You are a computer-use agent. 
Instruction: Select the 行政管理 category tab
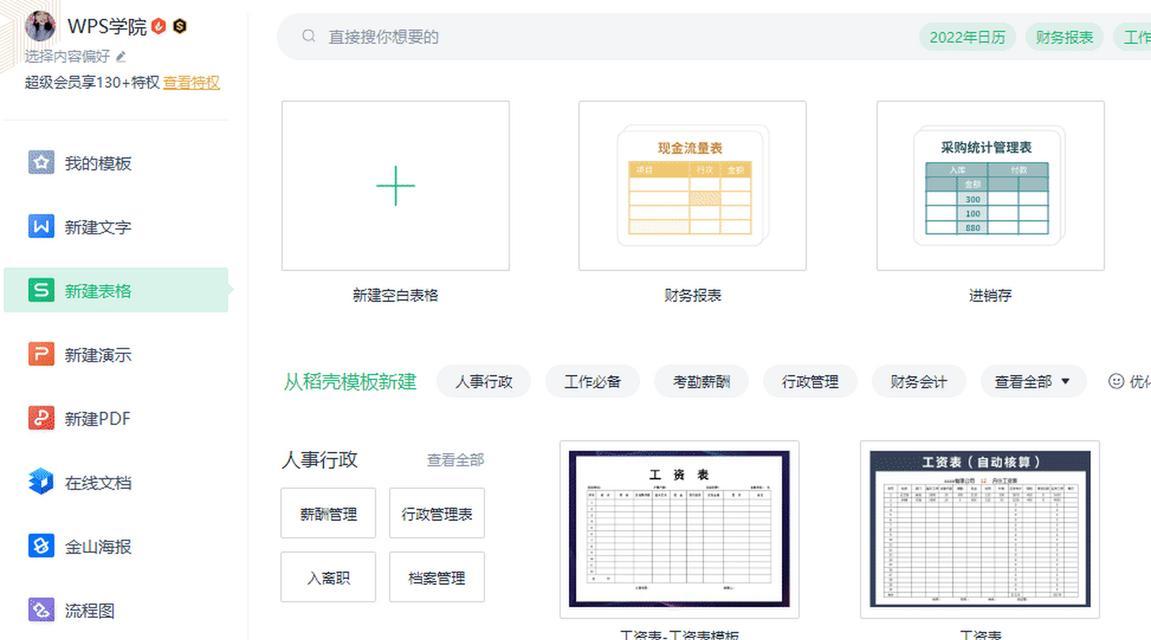(x=810, y=382)
